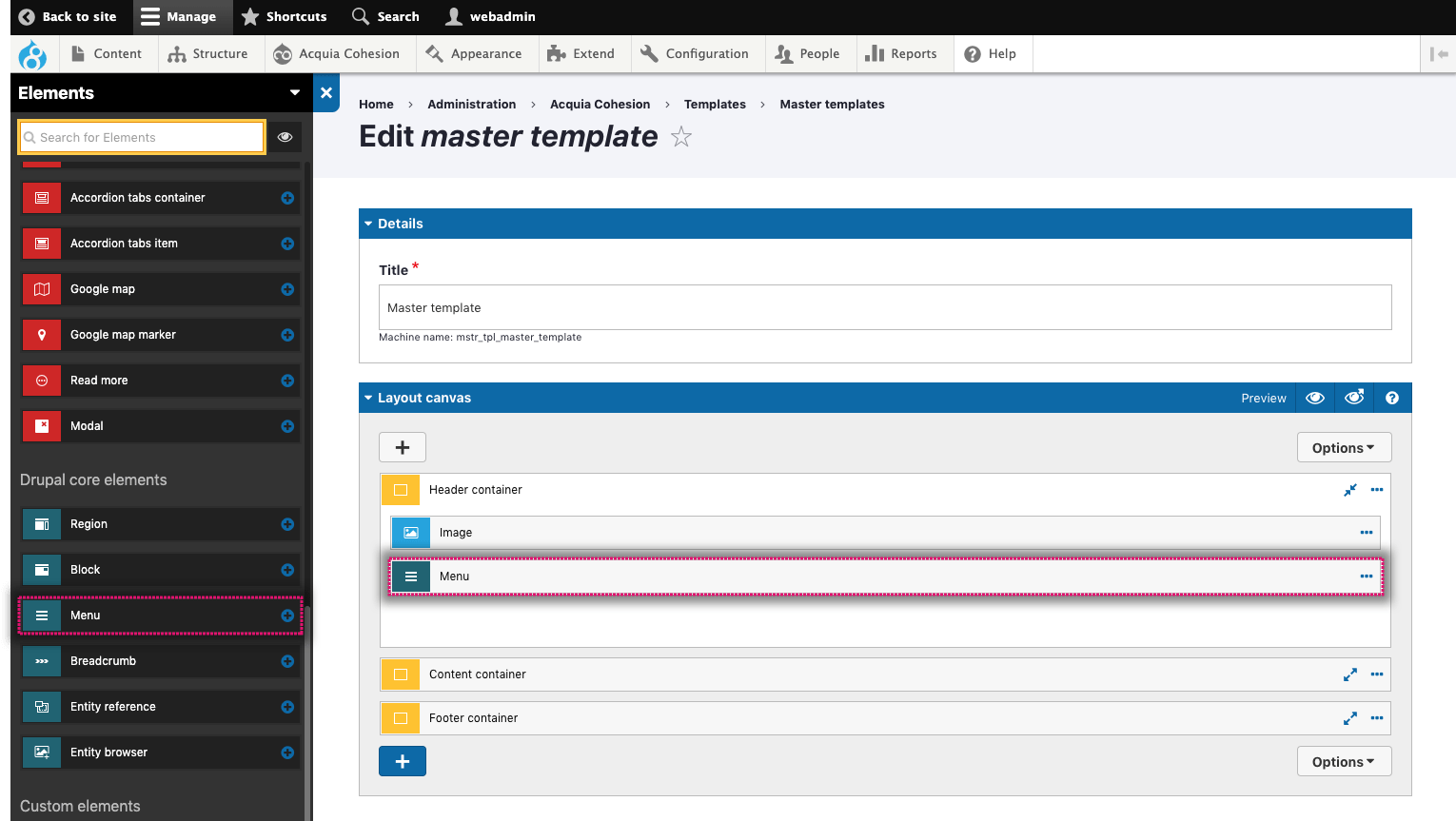This screenshot has height=821, width=1456.
Task: Open the Help menu
Action: (991, 54)
